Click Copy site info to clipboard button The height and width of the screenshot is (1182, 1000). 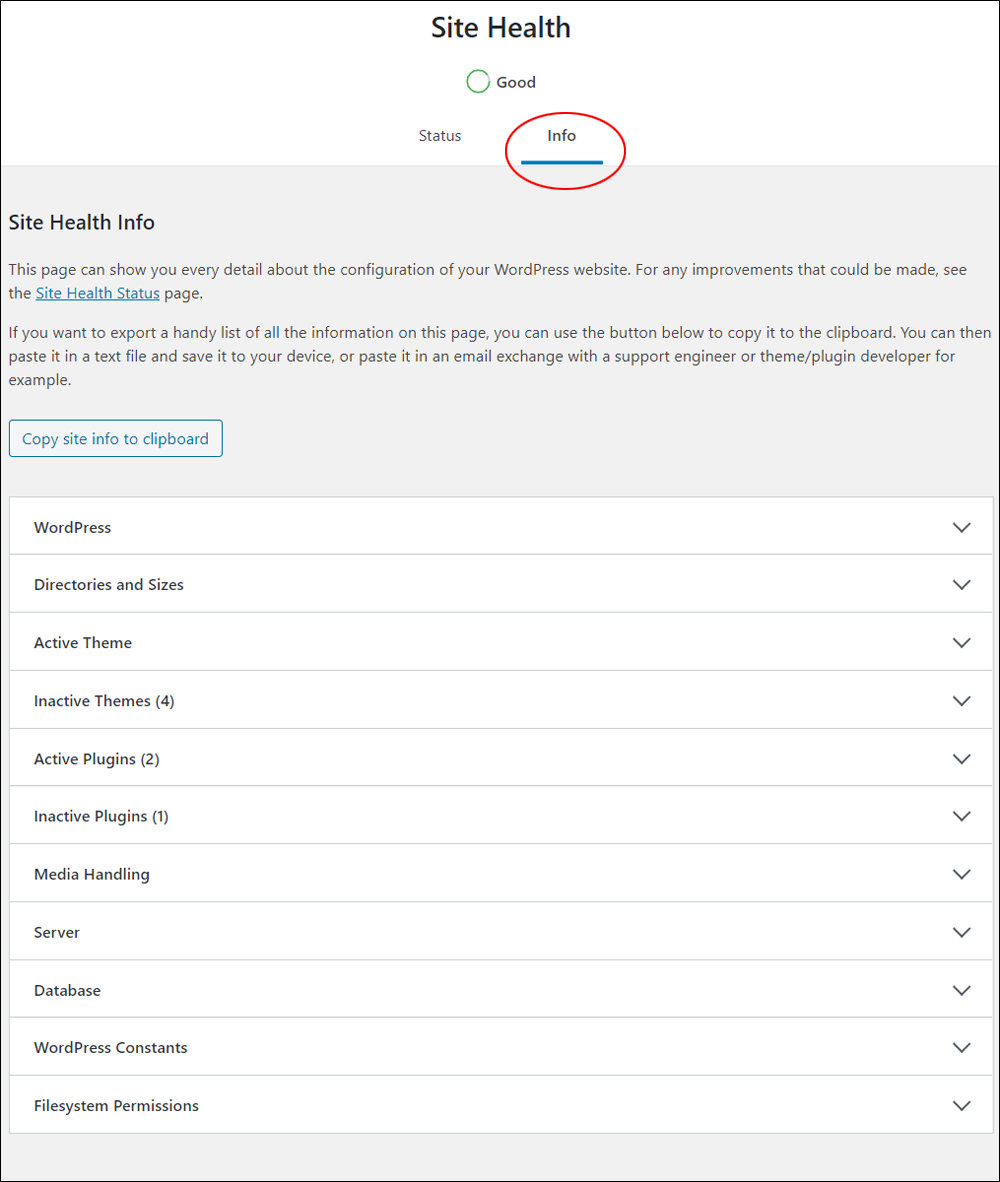(x=115, y=438)
